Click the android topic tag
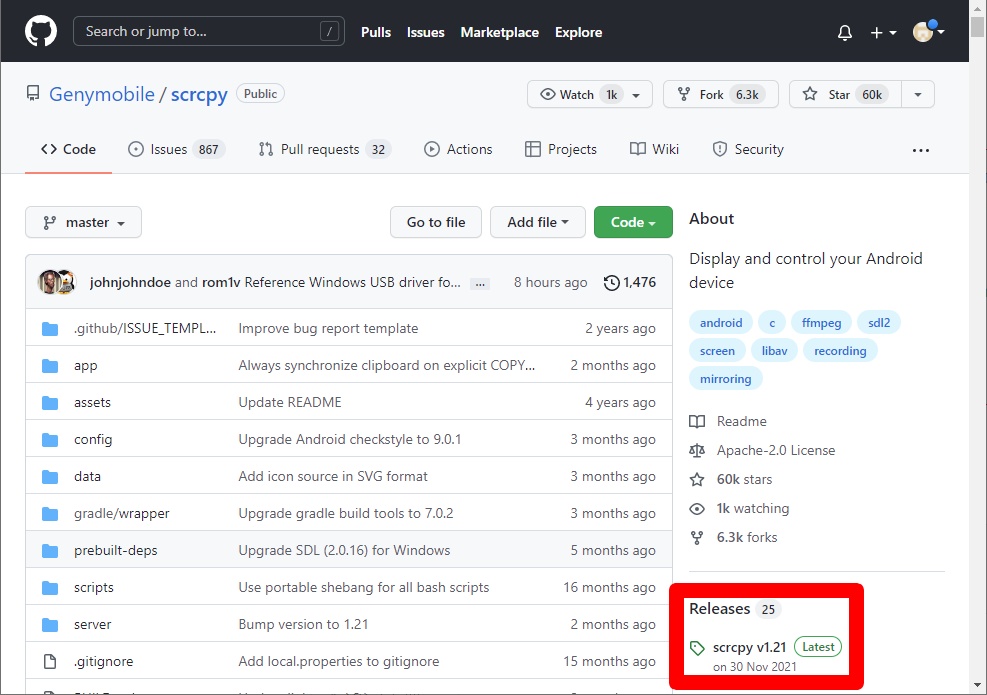The width and height of the screenshot is (987, 695). point(721,323)
